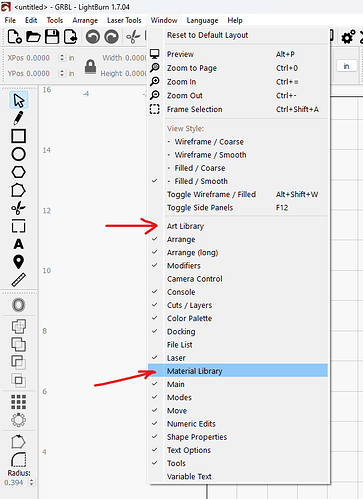Click the Undo arrow icon
Image resolution: width=363 pixels, height=499 pixels.
pyautogui.click(x=93, y=37)
